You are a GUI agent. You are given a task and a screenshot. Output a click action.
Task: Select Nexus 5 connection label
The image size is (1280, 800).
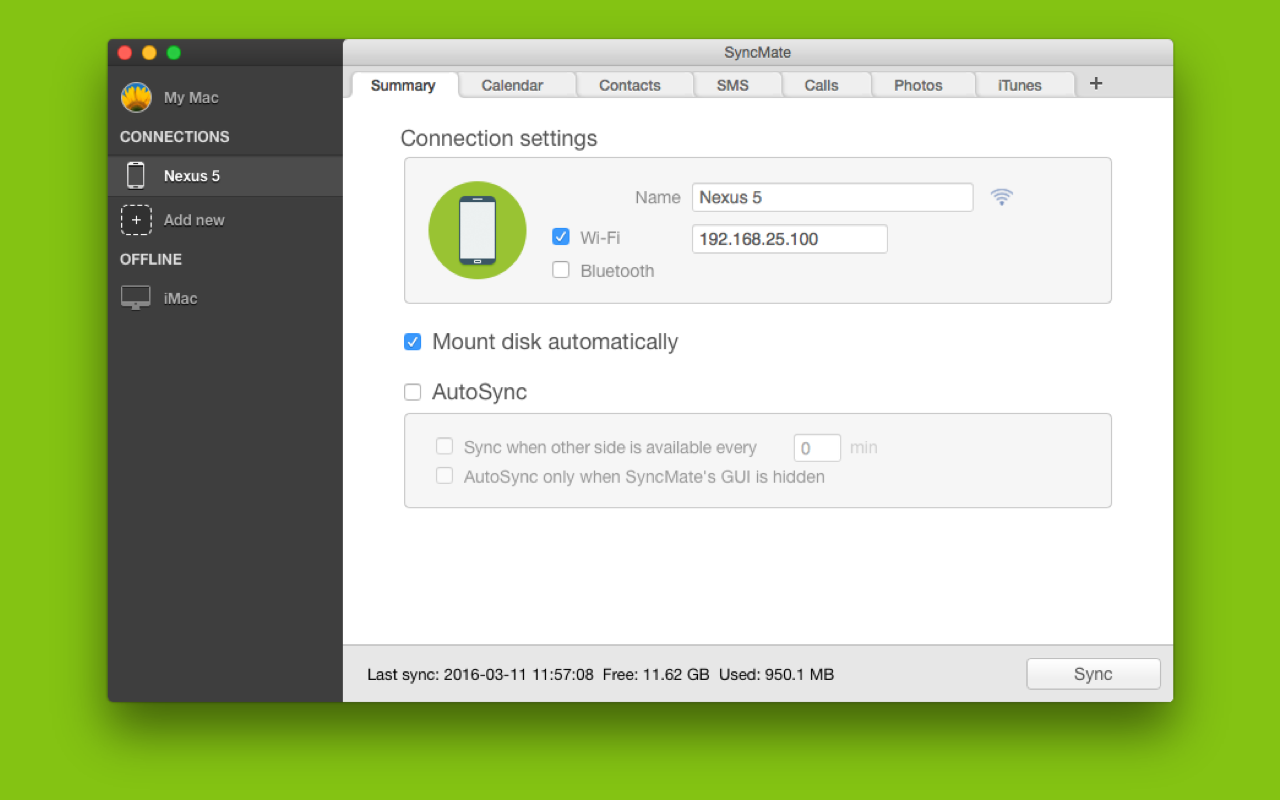pyautogui.click(x=192, y=176)
